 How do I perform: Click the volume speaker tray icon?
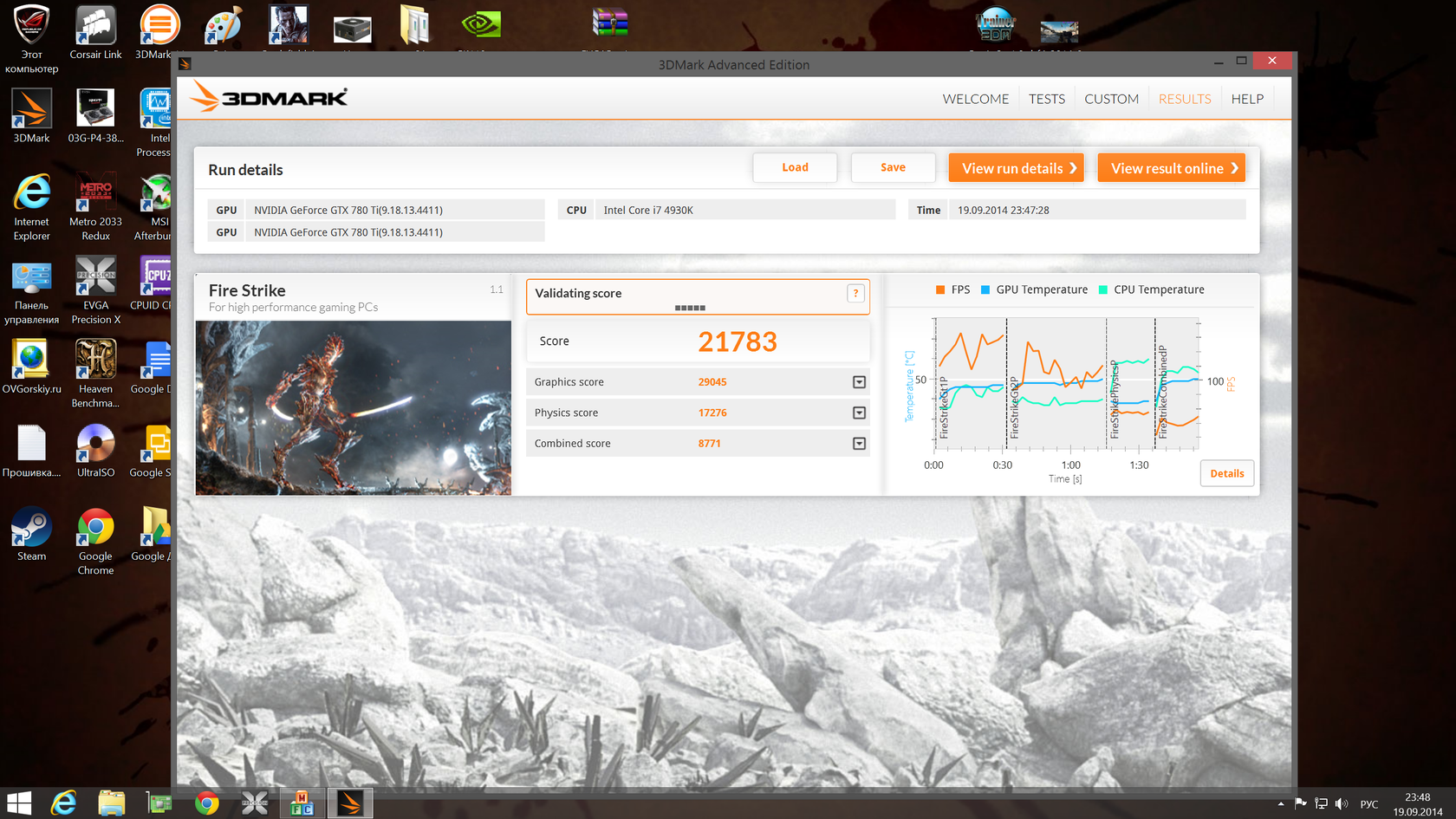point(1342,804)
